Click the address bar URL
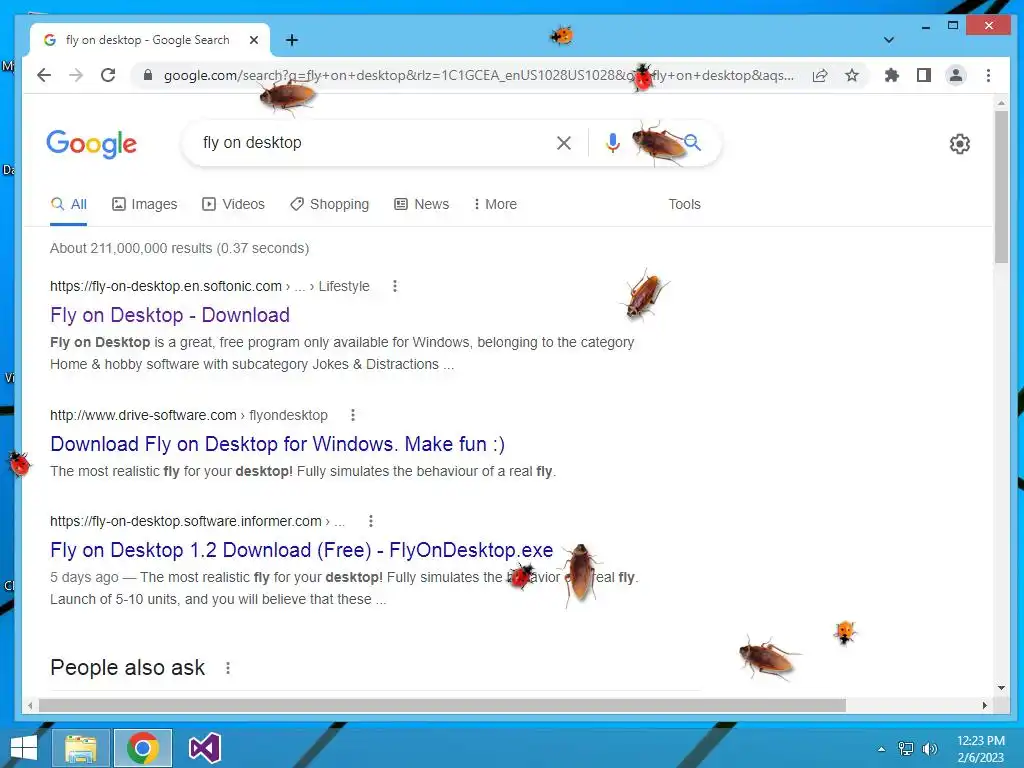This screenshot has width=1024, height=768. (x=479, y=75)
